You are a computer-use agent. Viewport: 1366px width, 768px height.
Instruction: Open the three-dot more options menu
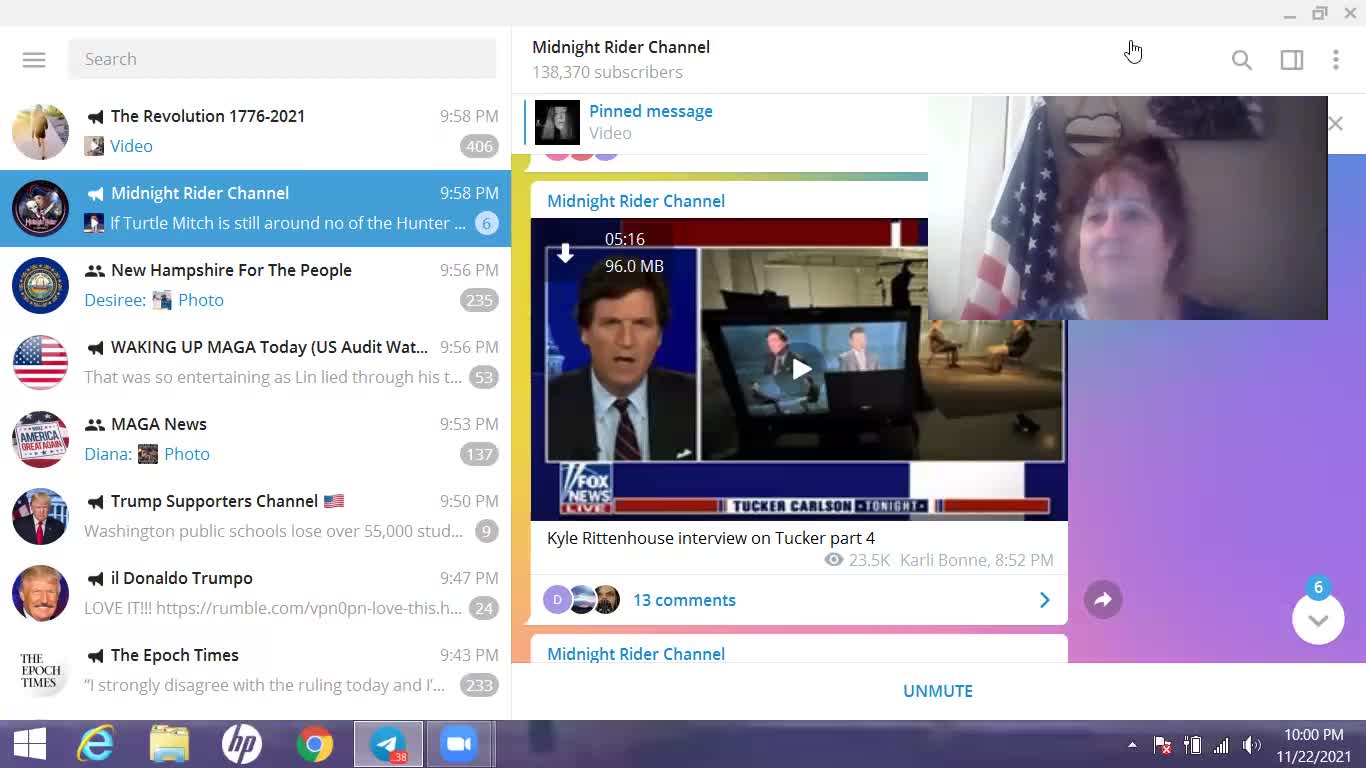pyautogui.click(x=1336, y=60)
